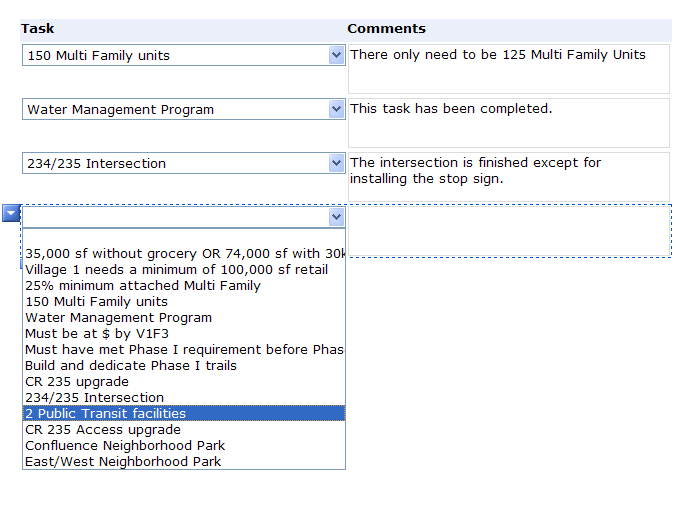Viewport: 698px width, 520px height.
Task: Collapse the empty task dropdown arrow
Action: click(x=337, y=217)
